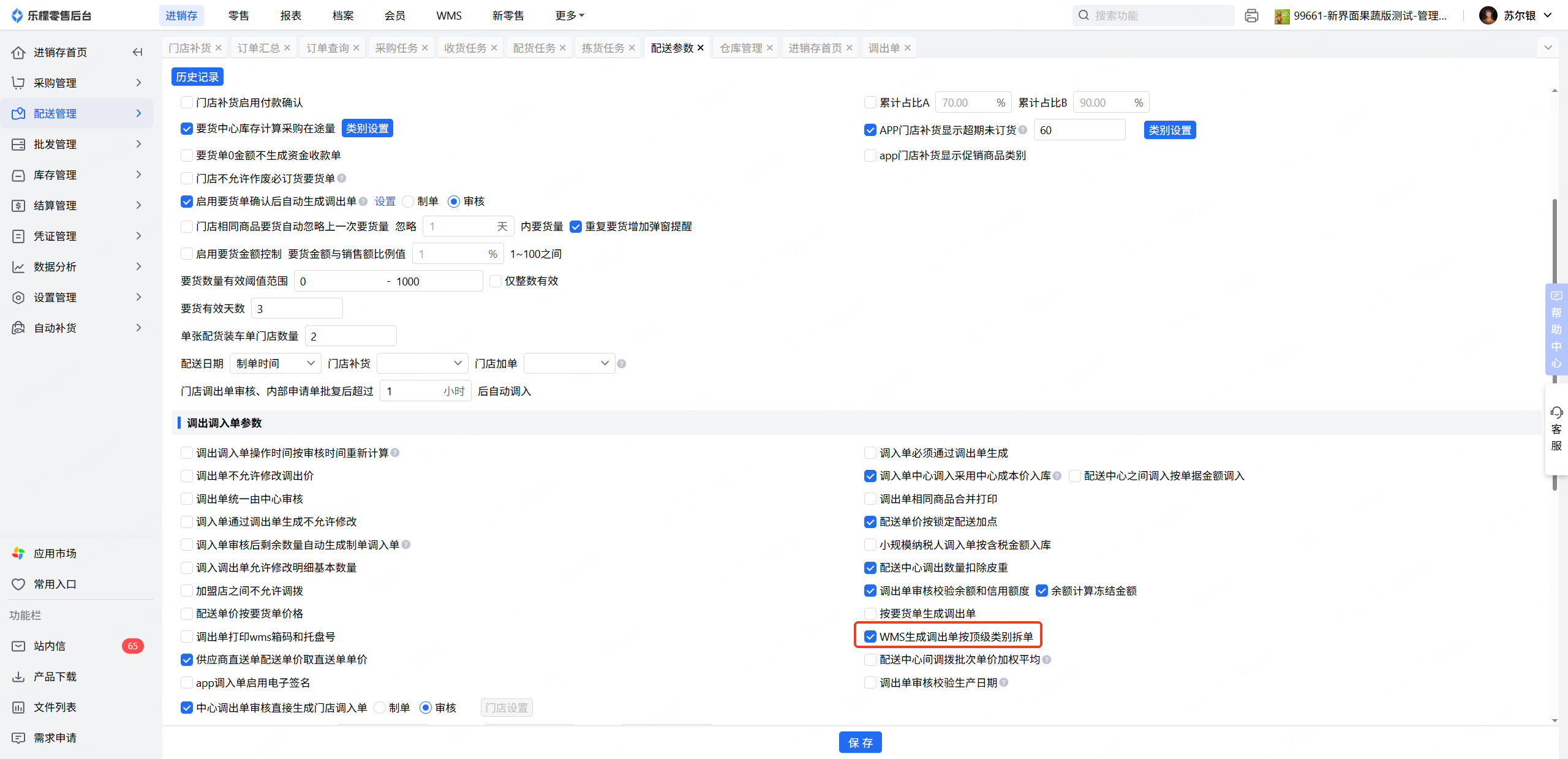Open the 配送日期 制单时间 dropdown
The image size is (1568, 759).
coord(275,363)
